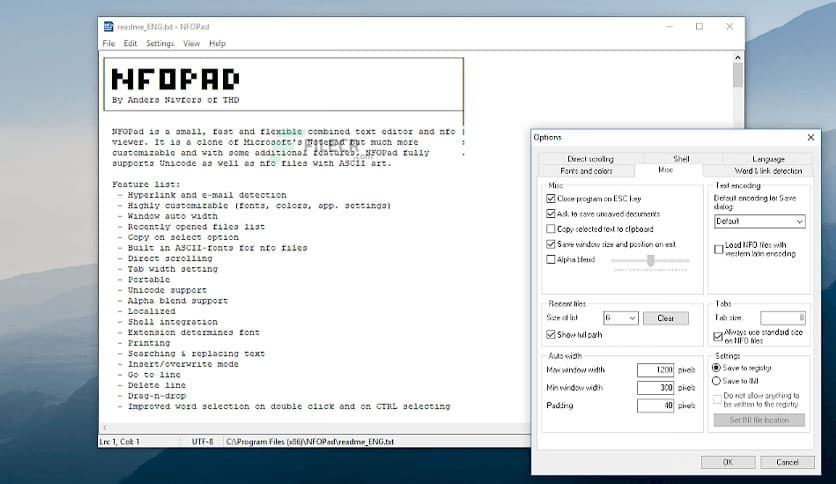The width and height of the screenshot is (836, 484).
Task: Click the Alpha blend slider thumb
Action: click(650, 261)
